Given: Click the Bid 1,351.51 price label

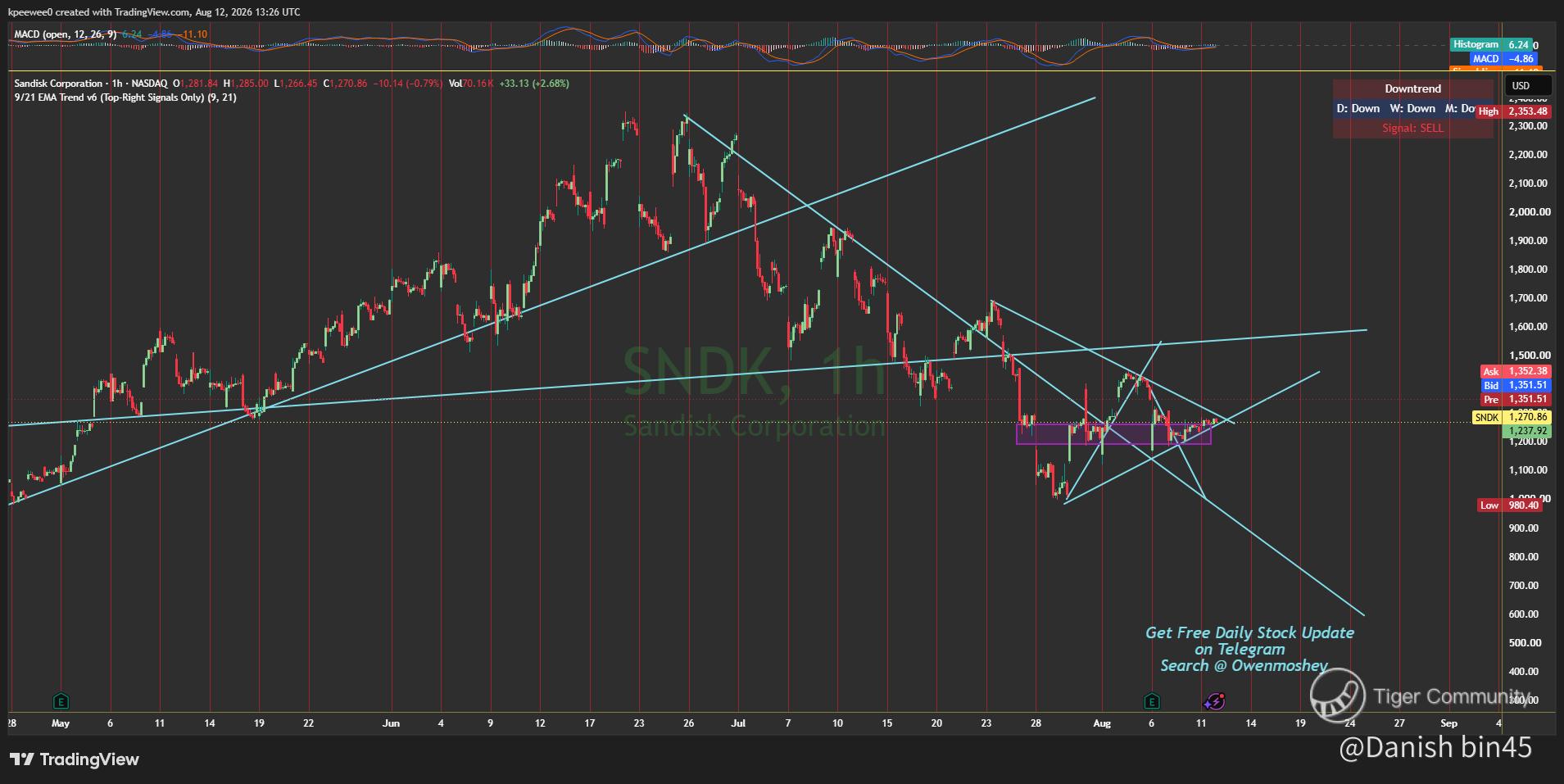Looking at the screenshot, I should pyautogui.click(x=1516, y=385).
